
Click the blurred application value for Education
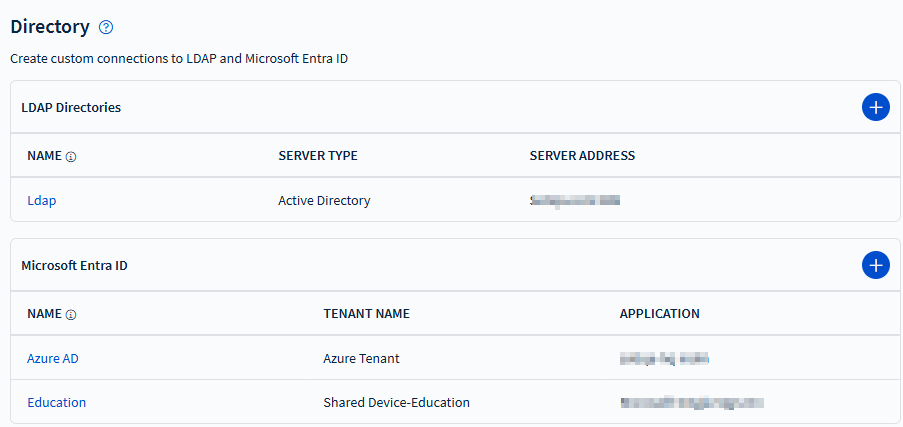pyautogui.click(x=691, y=403)
